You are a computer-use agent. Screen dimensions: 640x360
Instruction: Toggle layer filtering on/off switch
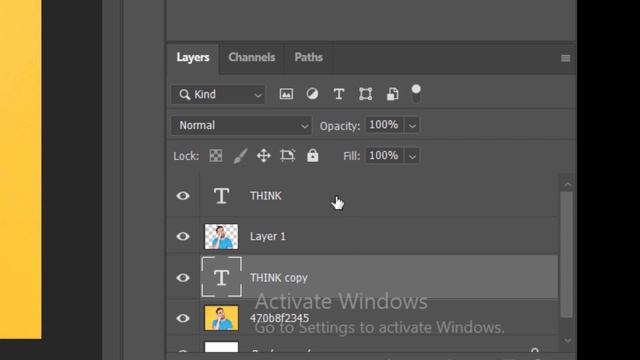416,93
